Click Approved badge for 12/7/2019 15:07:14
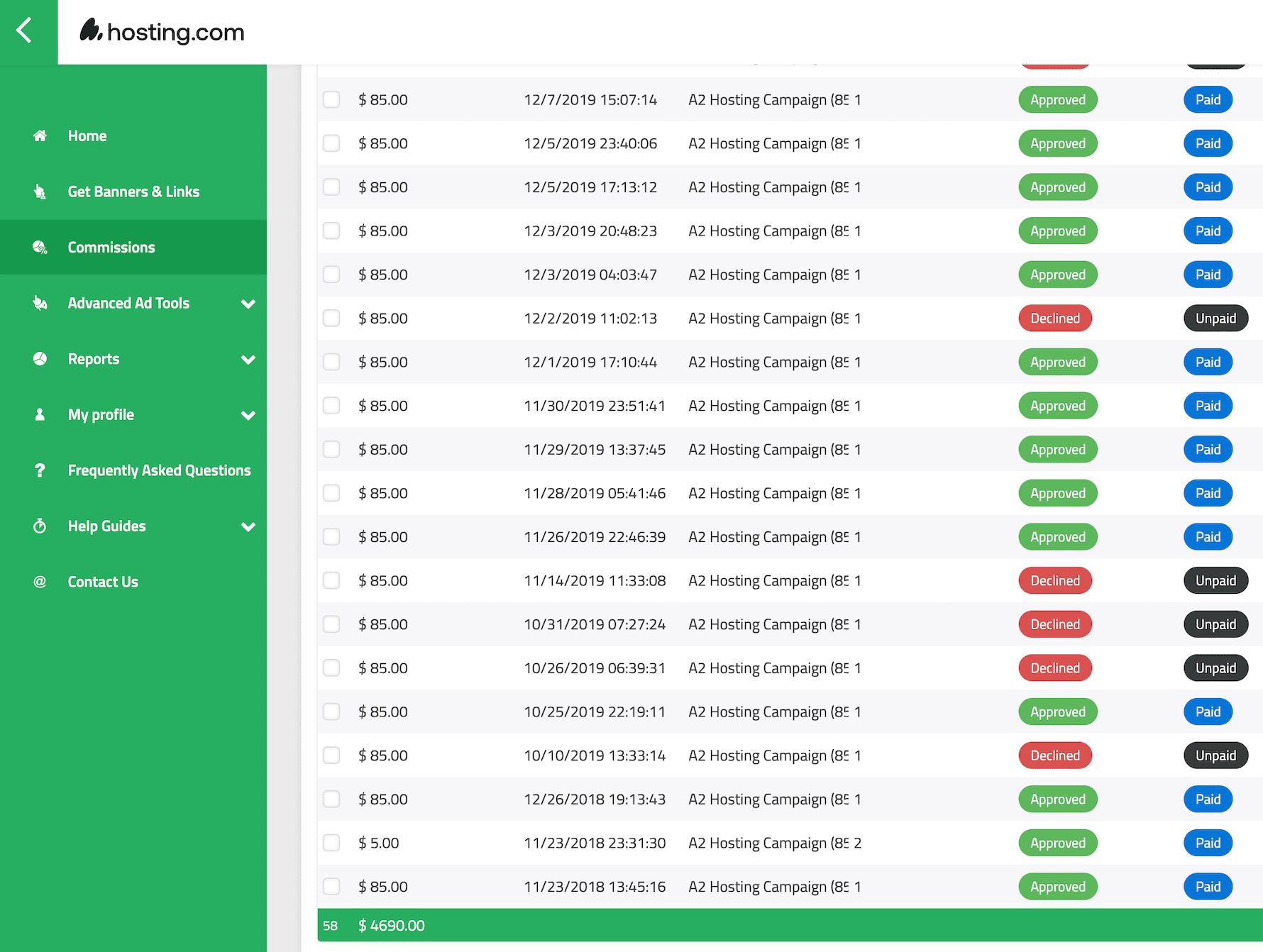This screenshot has width=1263, height=952. coord(1058,99)
